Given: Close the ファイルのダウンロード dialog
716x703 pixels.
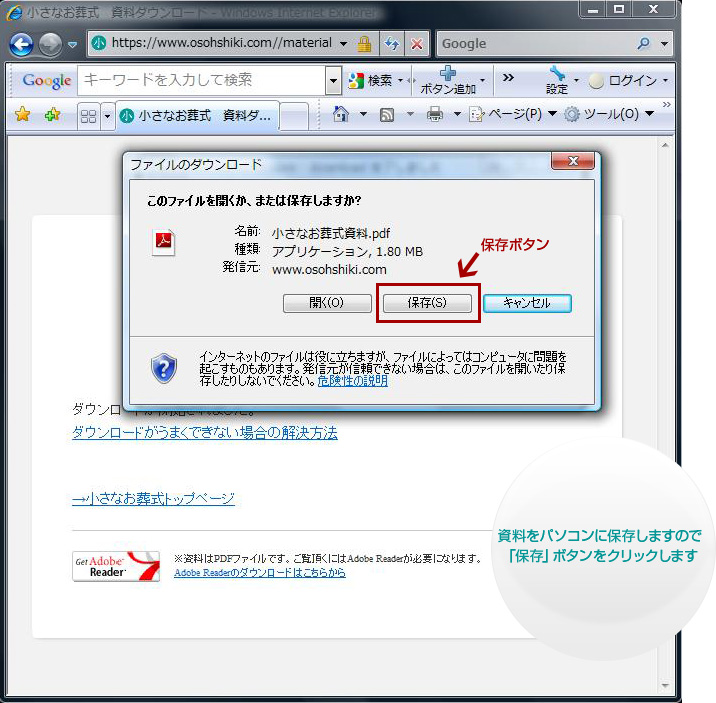Looking at the screenshot, I should 573,161.
